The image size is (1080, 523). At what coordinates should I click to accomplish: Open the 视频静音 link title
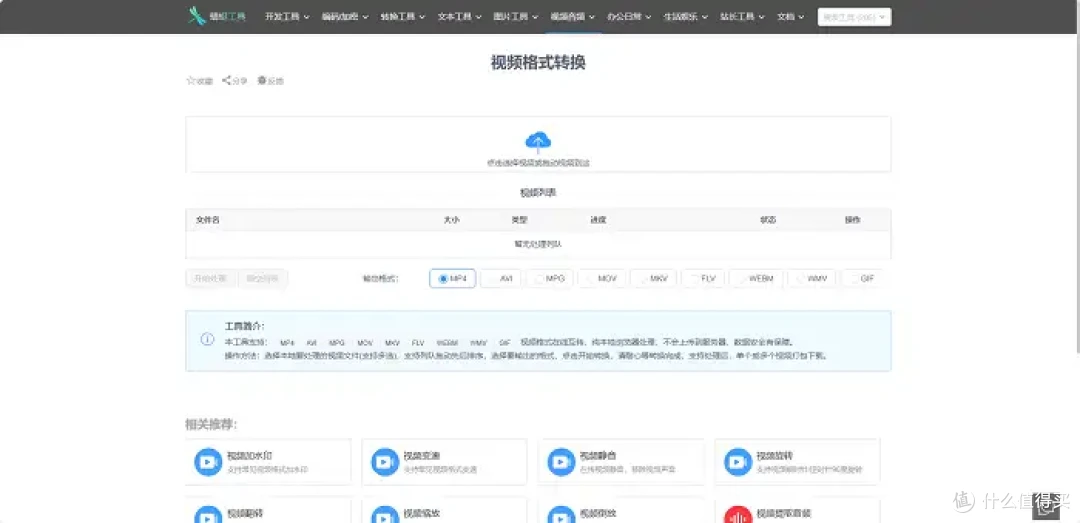[x=599, y=455]
